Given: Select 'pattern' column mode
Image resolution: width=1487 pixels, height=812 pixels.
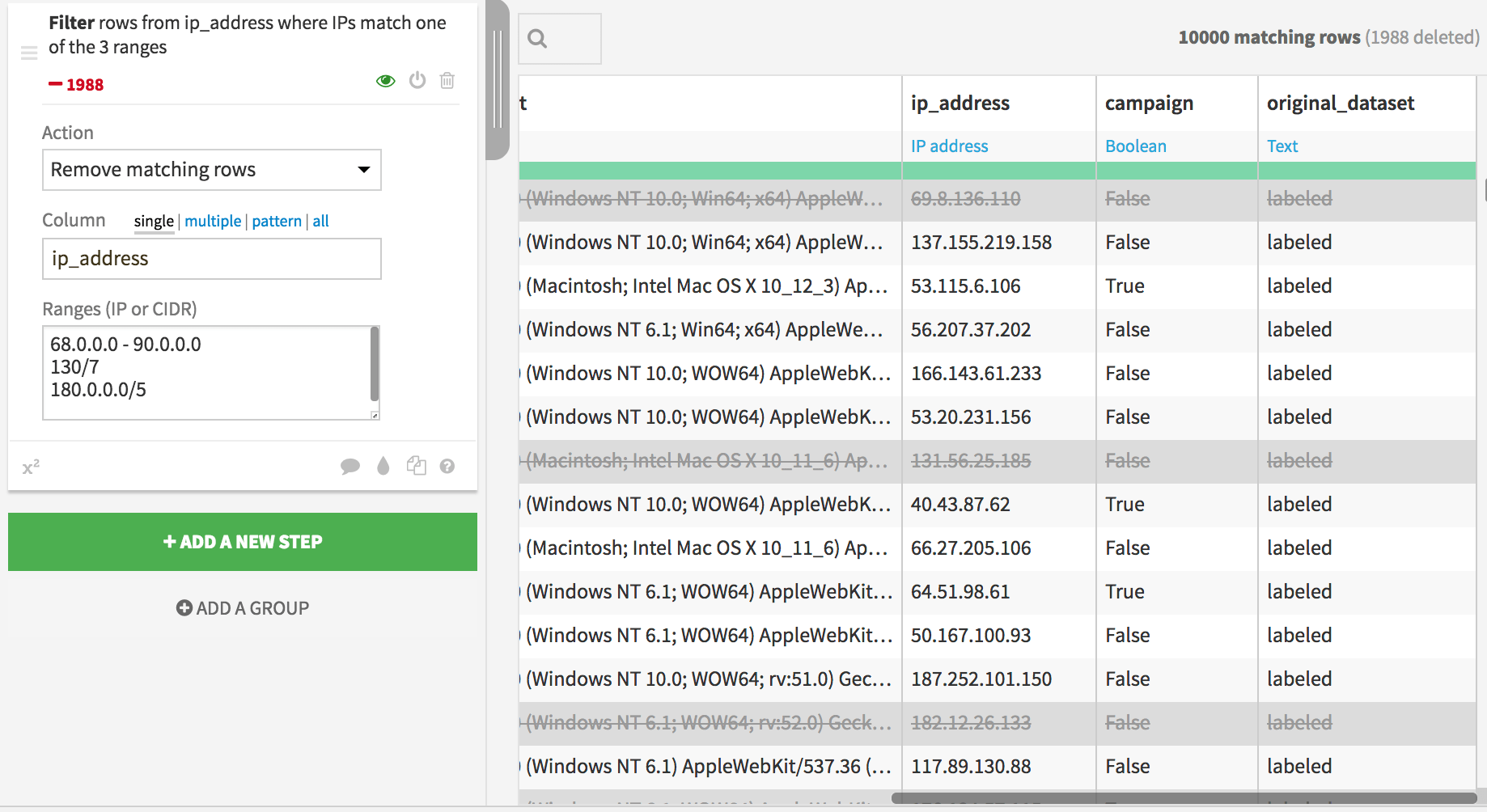Looking at the screenshot, I should (x=277, y=221).
